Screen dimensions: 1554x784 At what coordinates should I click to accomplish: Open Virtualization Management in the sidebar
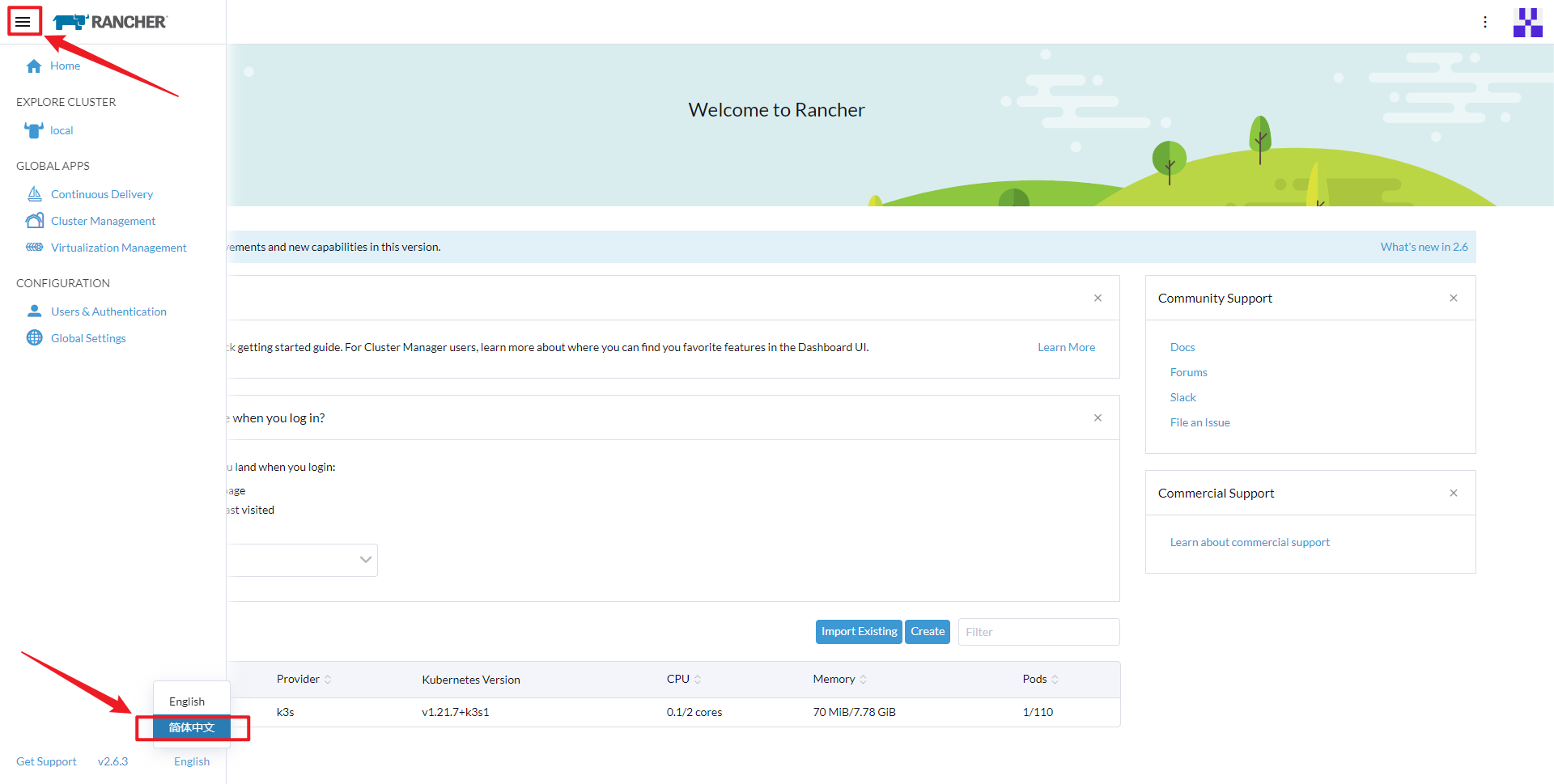pyautogui.click(x=119, y=247)
